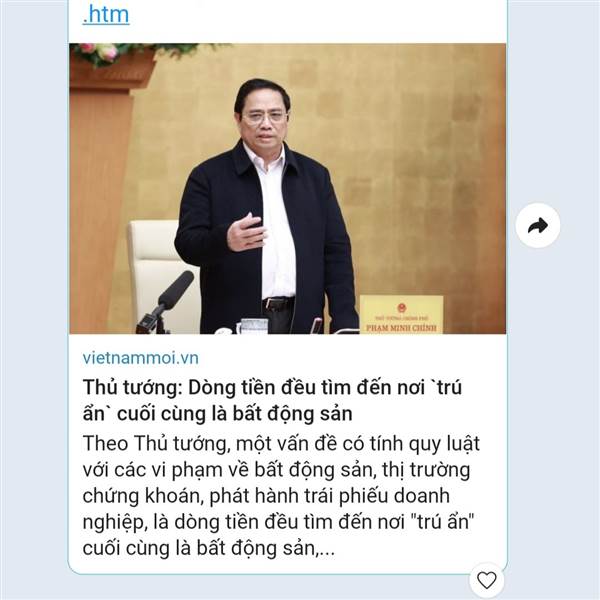Viewport: 600px width, 600px height.
Task: Open the .htm hyperlink at the top
Action: click(106, 15)
